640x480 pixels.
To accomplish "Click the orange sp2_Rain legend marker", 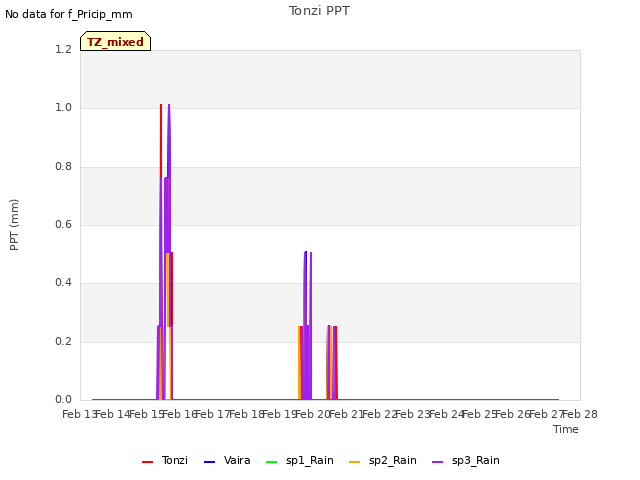I will (355, 462).
